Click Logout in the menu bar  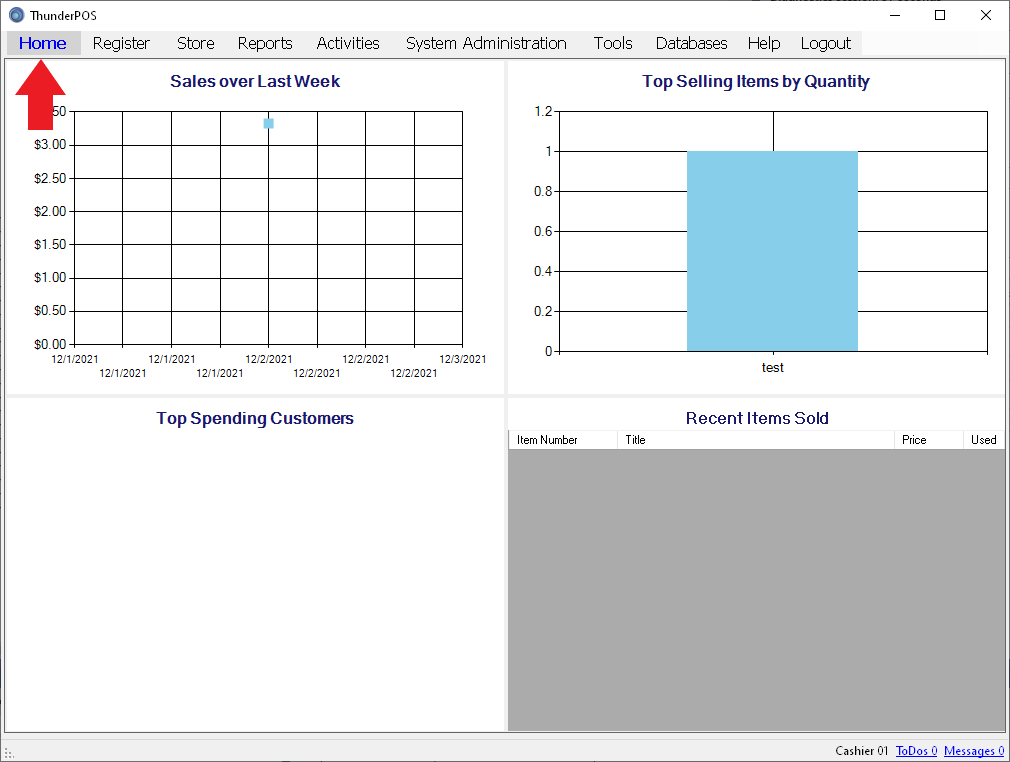(x=826, y=43)
